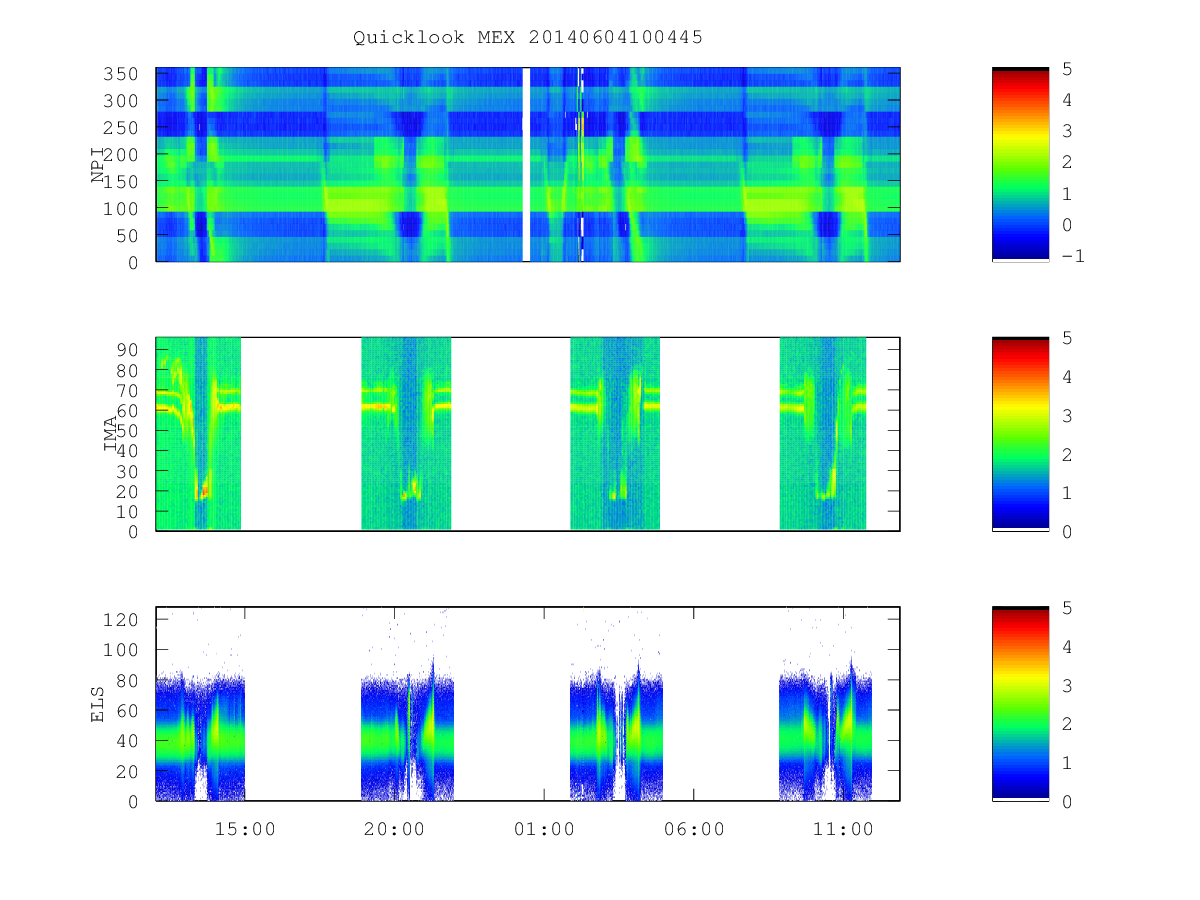Click the 3 label on IMA color scale

pyautogui.click(x=1067, y=415)
